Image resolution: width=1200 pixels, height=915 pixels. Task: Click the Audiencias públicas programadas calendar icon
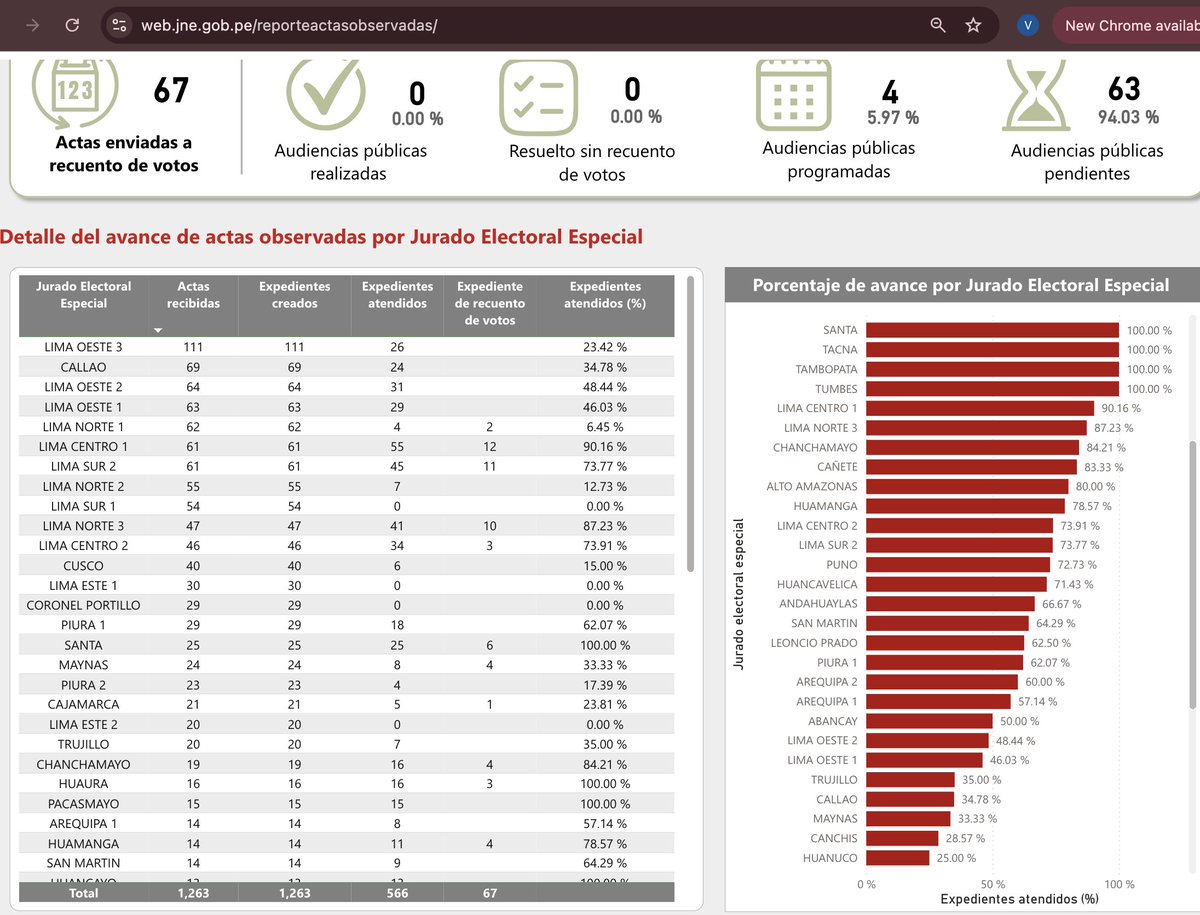(x=794, y=94)
